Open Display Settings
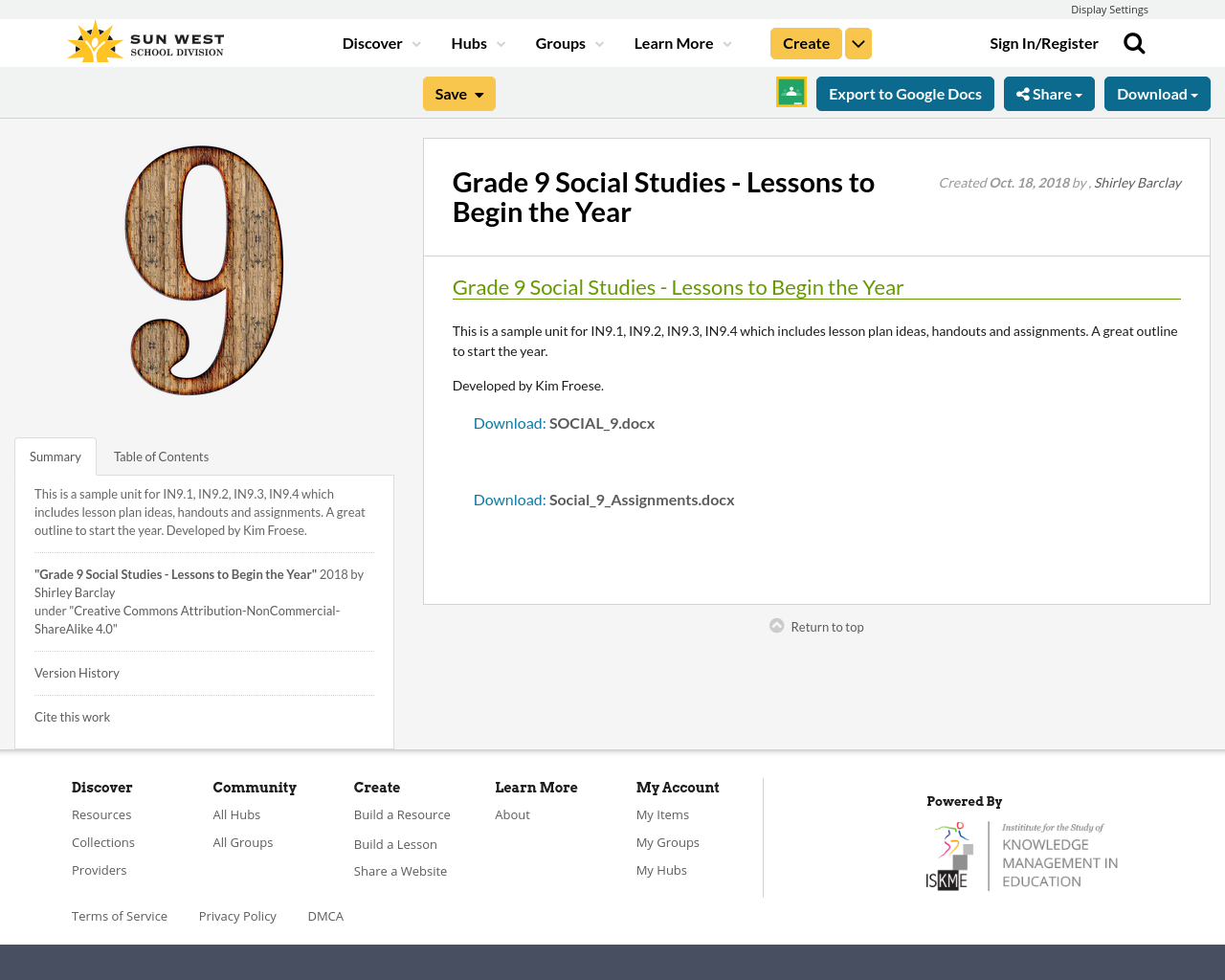 pos(1109,8)
